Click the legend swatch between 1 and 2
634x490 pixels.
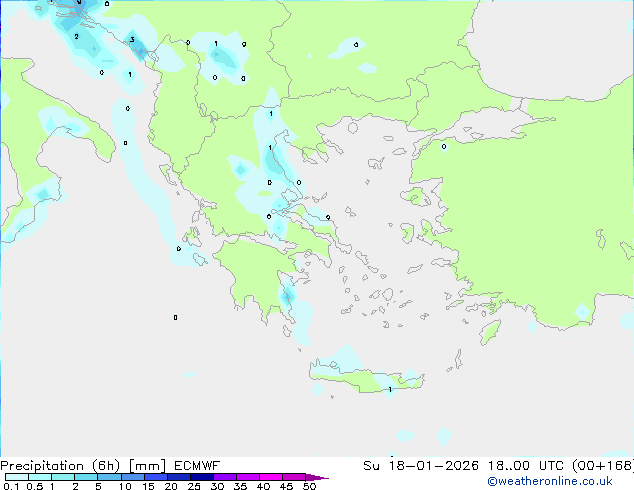(63, 477)
